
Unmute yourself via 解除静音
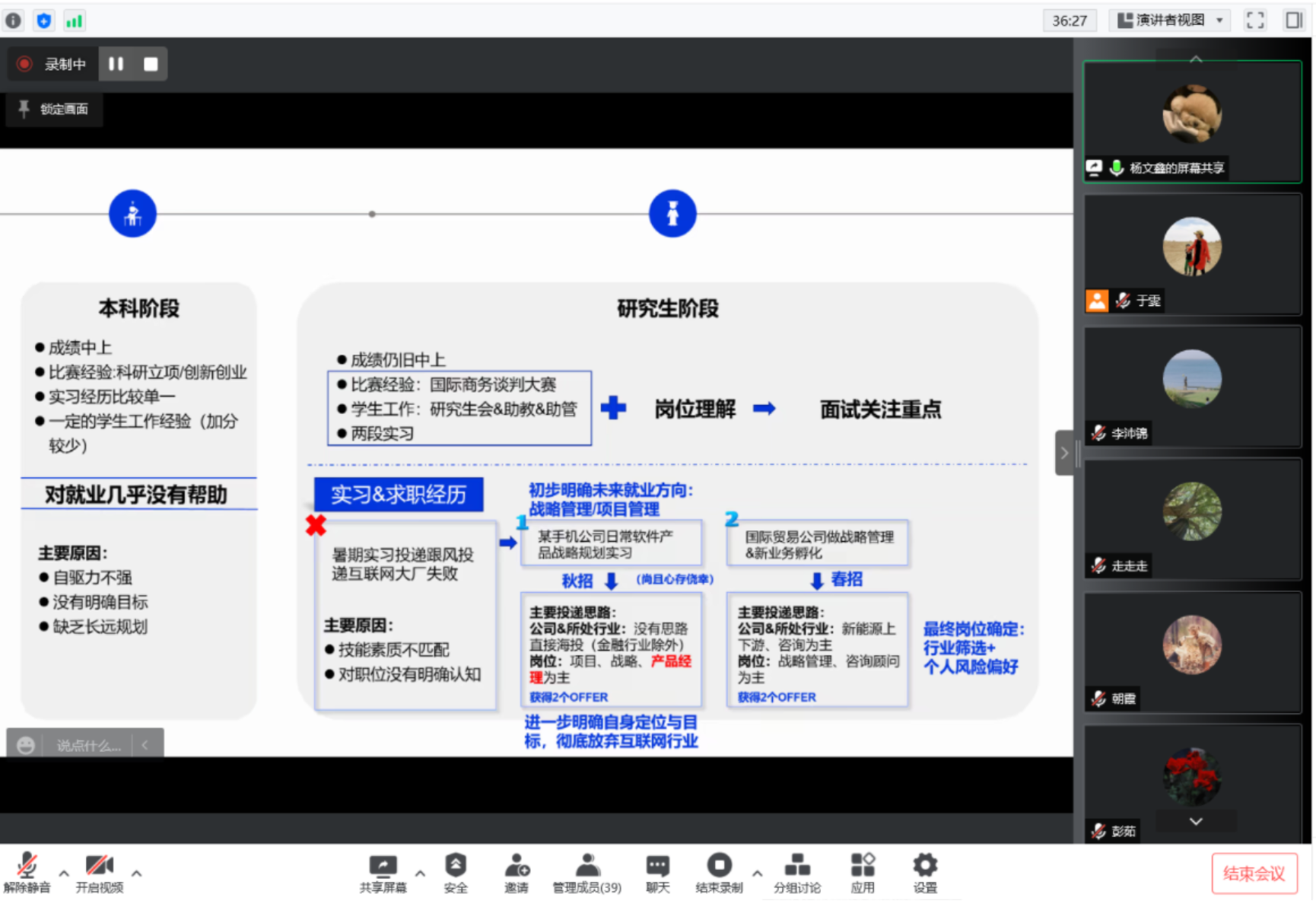(28, 873)
